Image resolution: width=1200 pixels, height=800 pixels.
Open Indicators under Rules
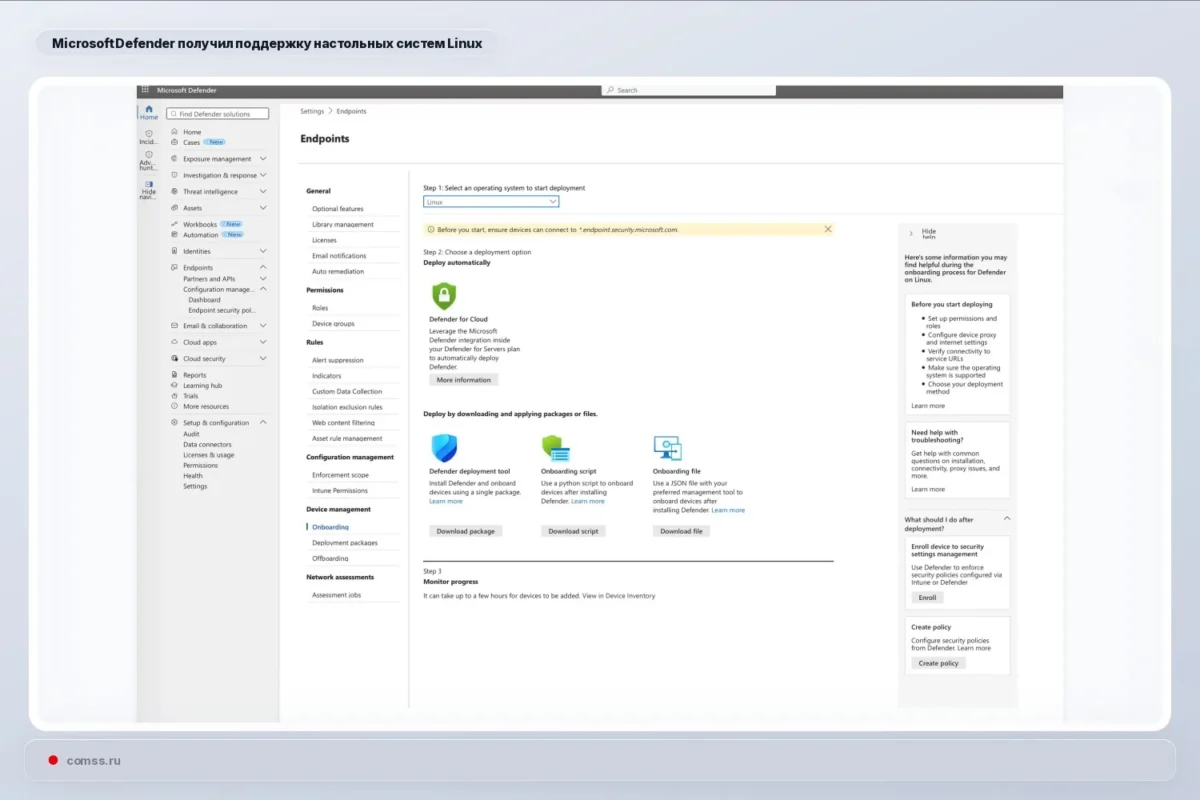(x=326, y=376)
